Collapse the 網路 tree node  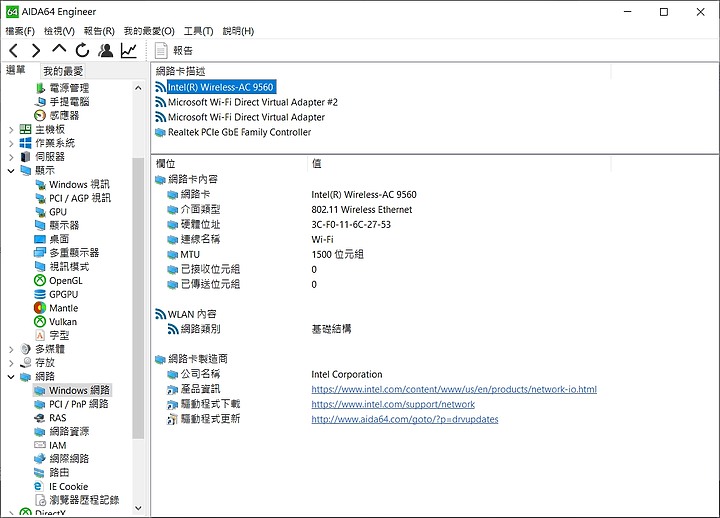pyautogui.click(x=11, y=377)
